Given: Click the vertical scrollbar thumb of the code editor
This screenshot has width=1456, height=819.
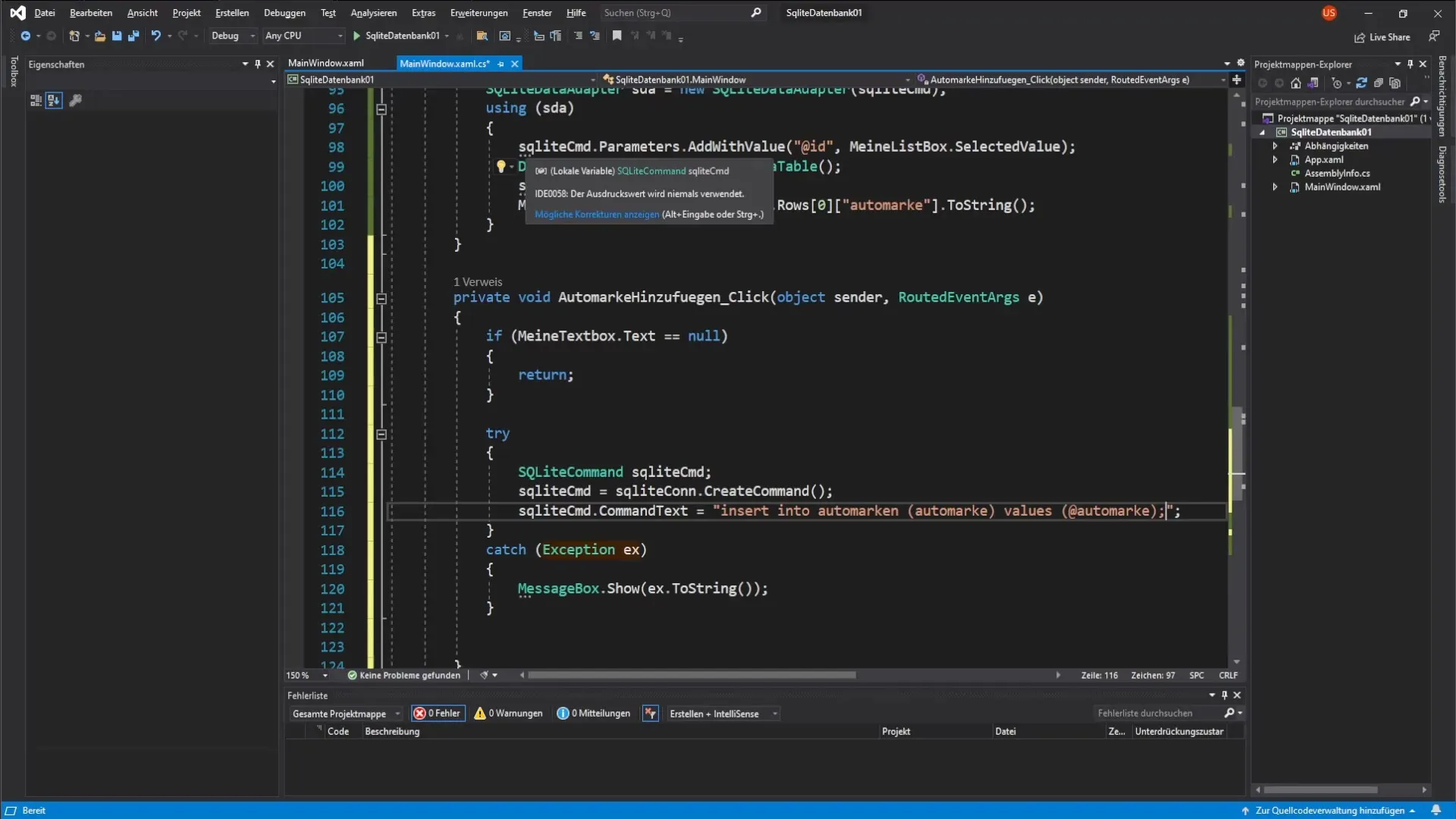Looking at the screenshot, I should [x=1238, y=455].
